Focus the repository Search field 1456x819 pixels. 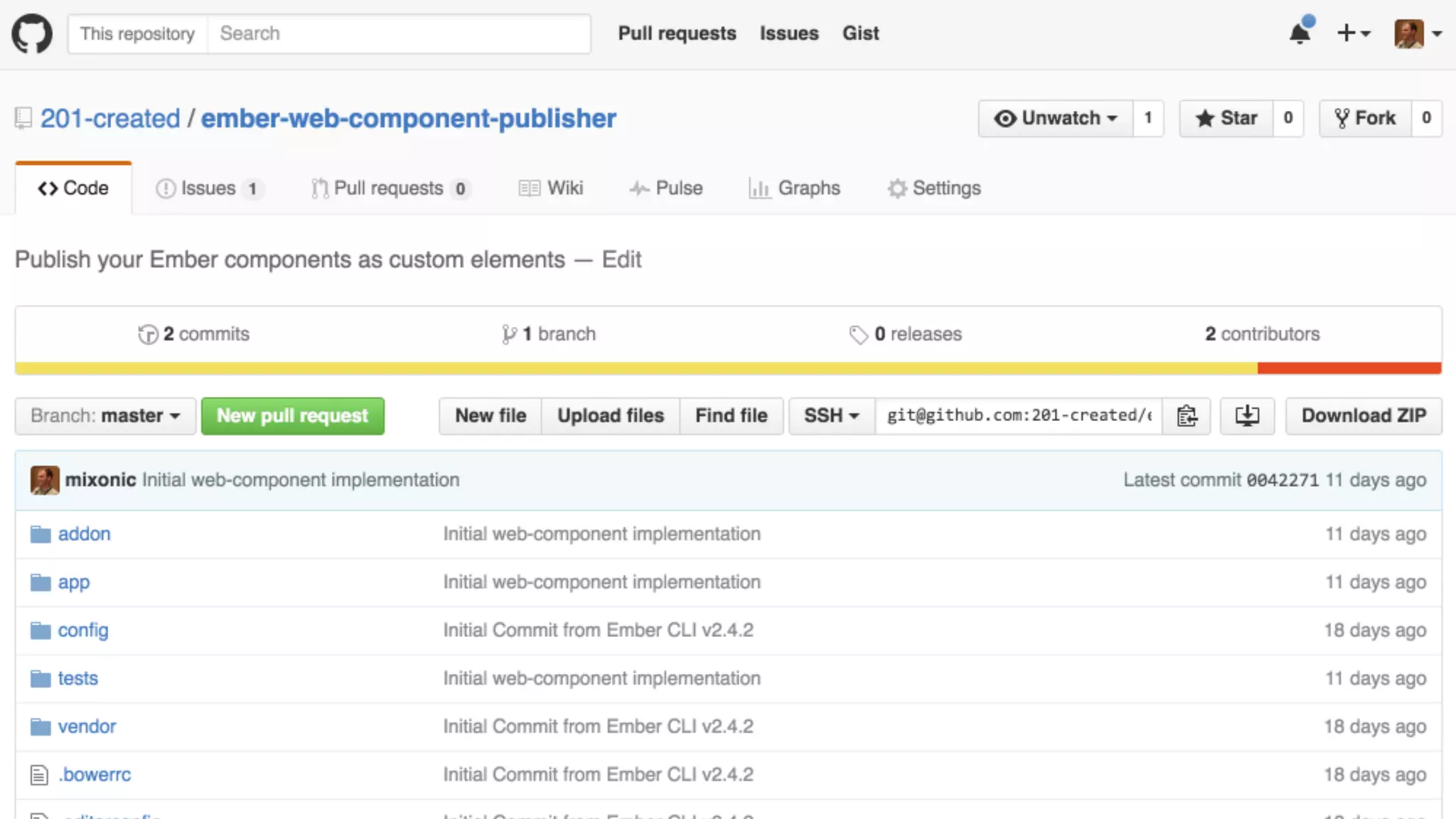pyautogui.click(x=398, y=33)
